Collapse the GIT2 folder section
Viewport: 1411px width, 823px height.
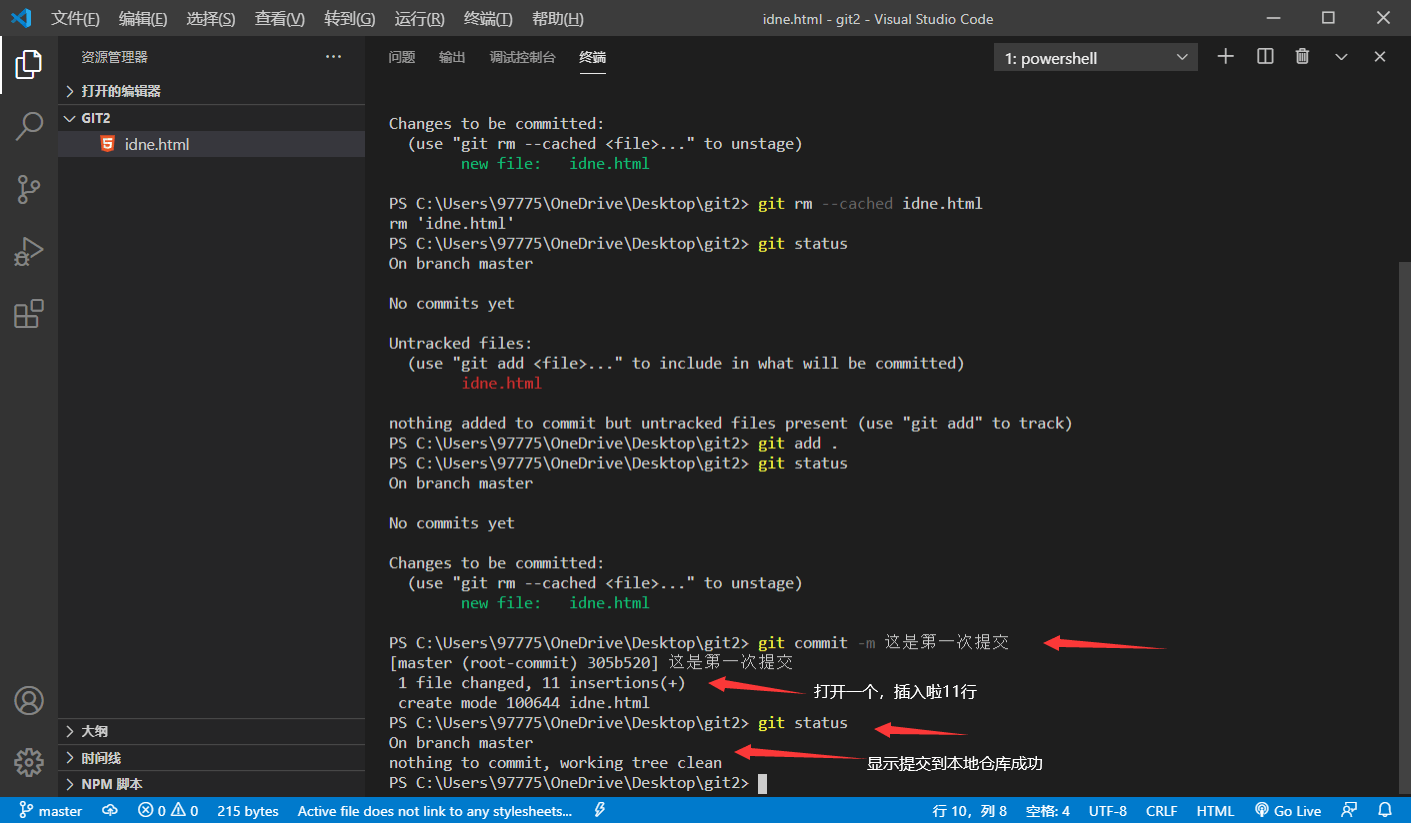(x=211, y=118)
